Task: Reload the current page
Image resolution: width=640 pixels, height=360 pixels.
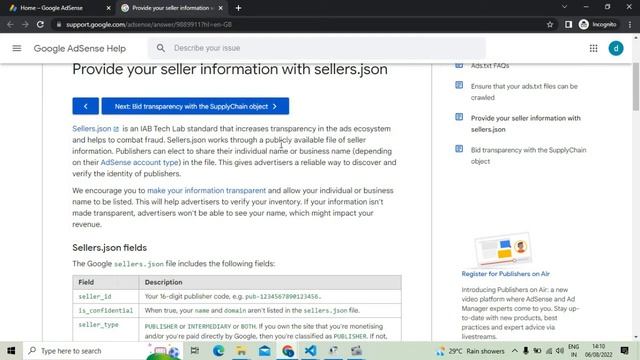Action: pyautogui.click(x=40, y=24)
